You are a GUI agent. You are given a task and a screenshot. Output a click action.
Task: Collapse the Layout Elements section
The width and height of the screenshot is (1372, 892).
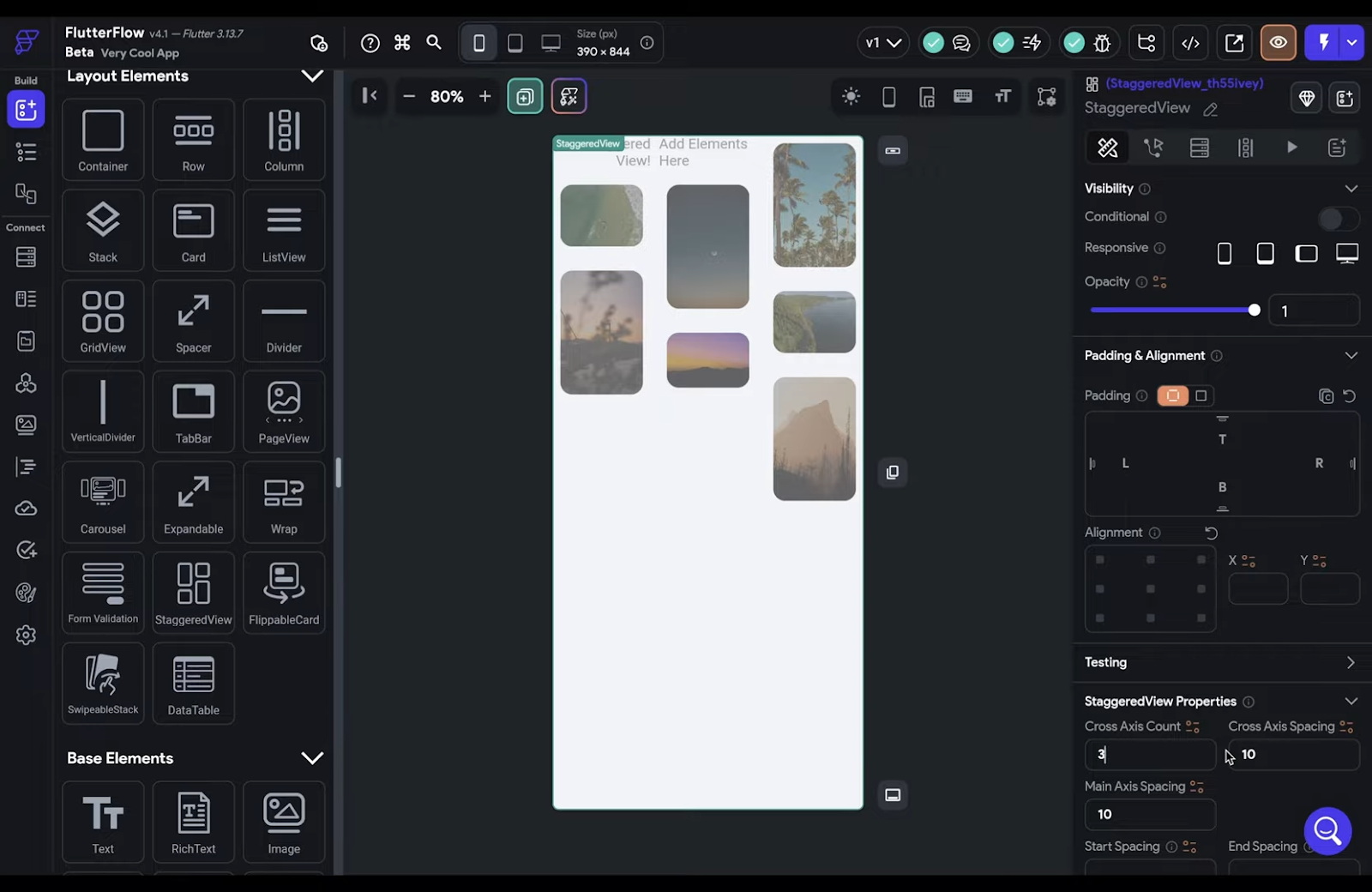pyautogui.click(x=312, y=75)
